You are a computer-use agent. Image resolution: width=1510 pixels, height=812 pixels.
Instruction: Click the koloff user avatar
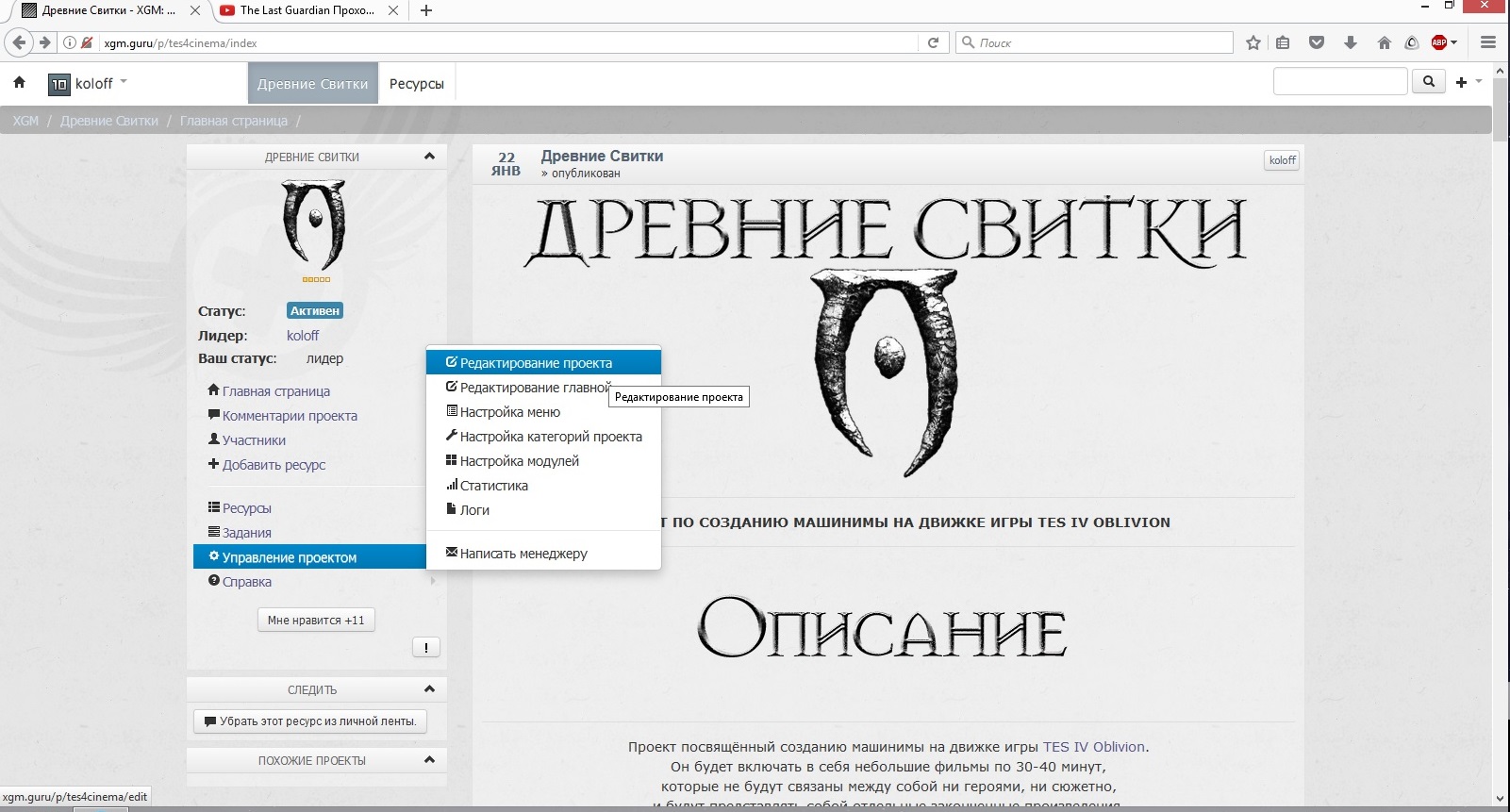58,84
